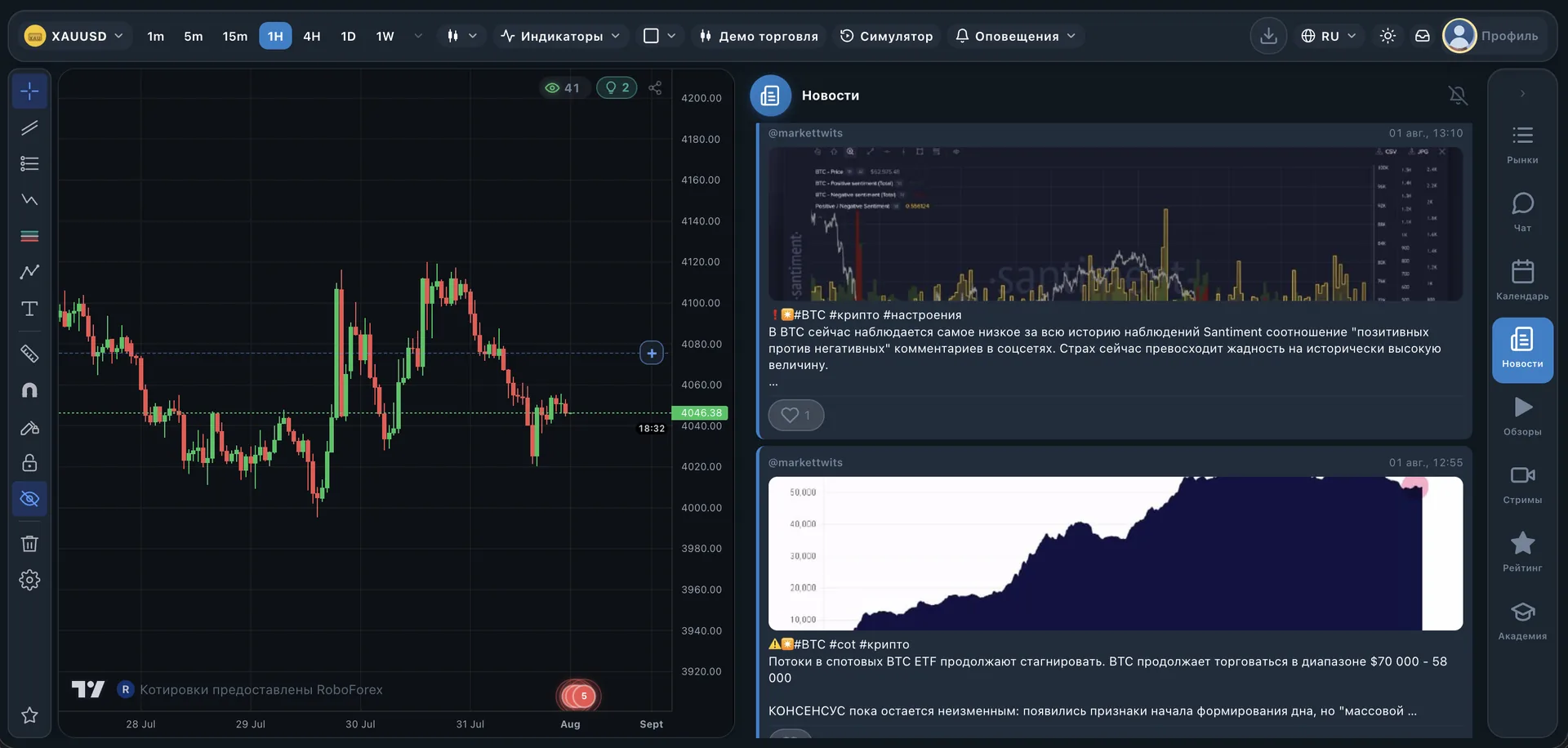Viewport: 1568px width, 748px height.
Task: Open RU language selector
Action: click(x=1329, y=36)
